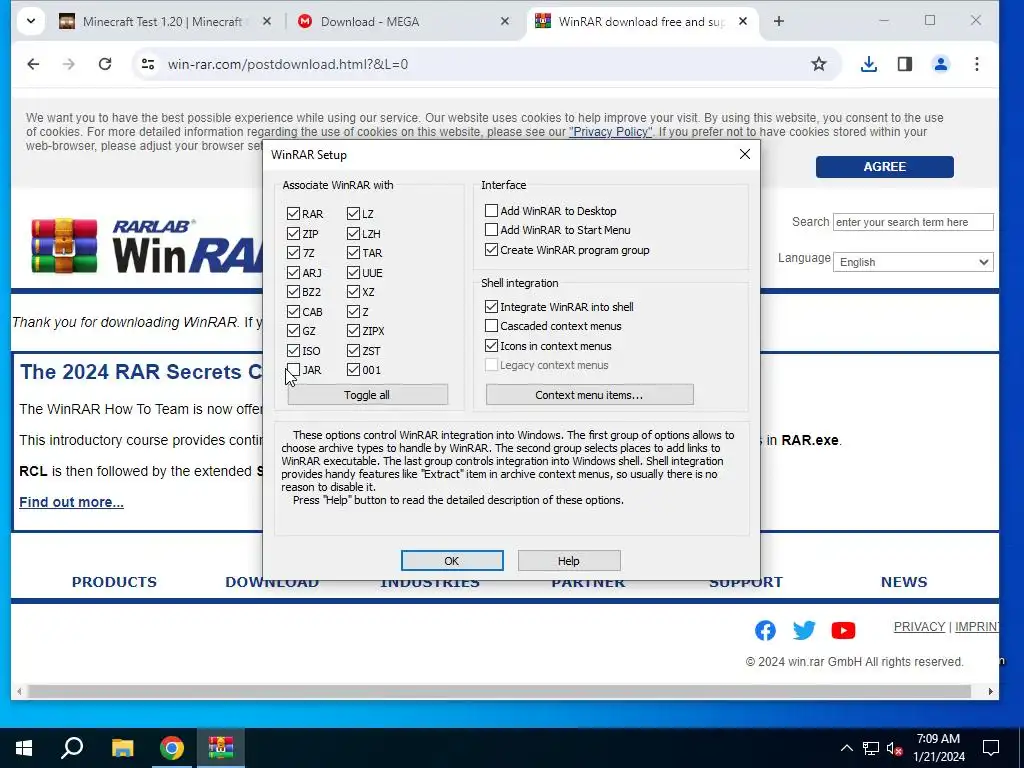The height and width of the screenshot is (768, 1024).
Task: Toggle GZ association checkbox
Action: pyautogui.click(x=293, y=331)
